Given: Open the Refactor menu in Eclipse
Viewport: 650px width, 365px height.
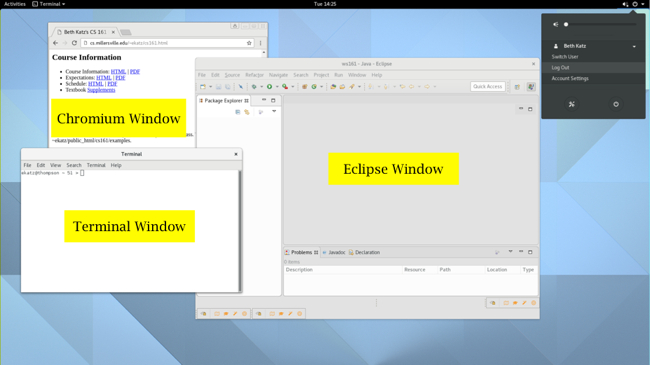Looking at the screenshot, I should click(254, 75).
